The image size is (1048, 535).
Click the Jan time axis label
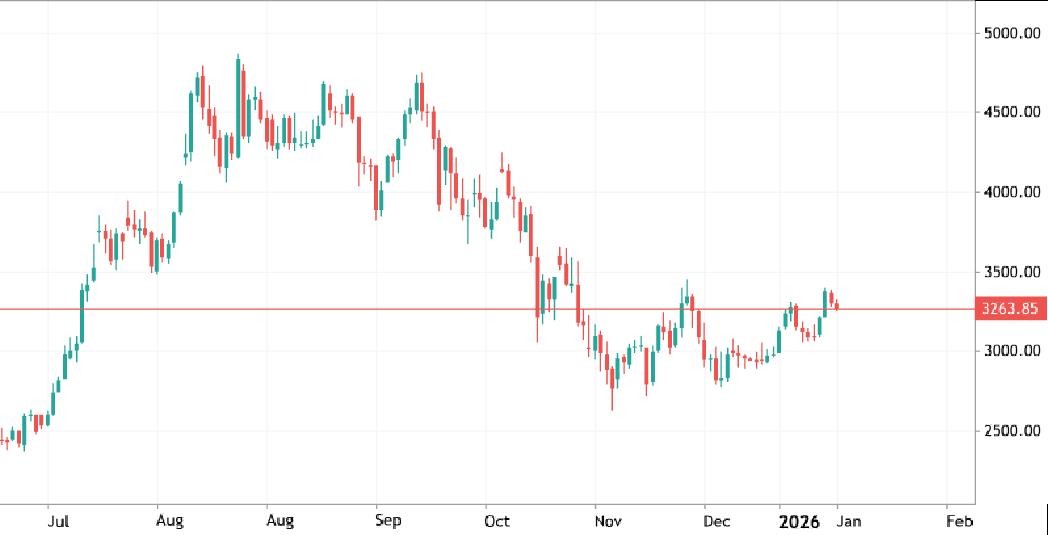(x=848, y=521)
